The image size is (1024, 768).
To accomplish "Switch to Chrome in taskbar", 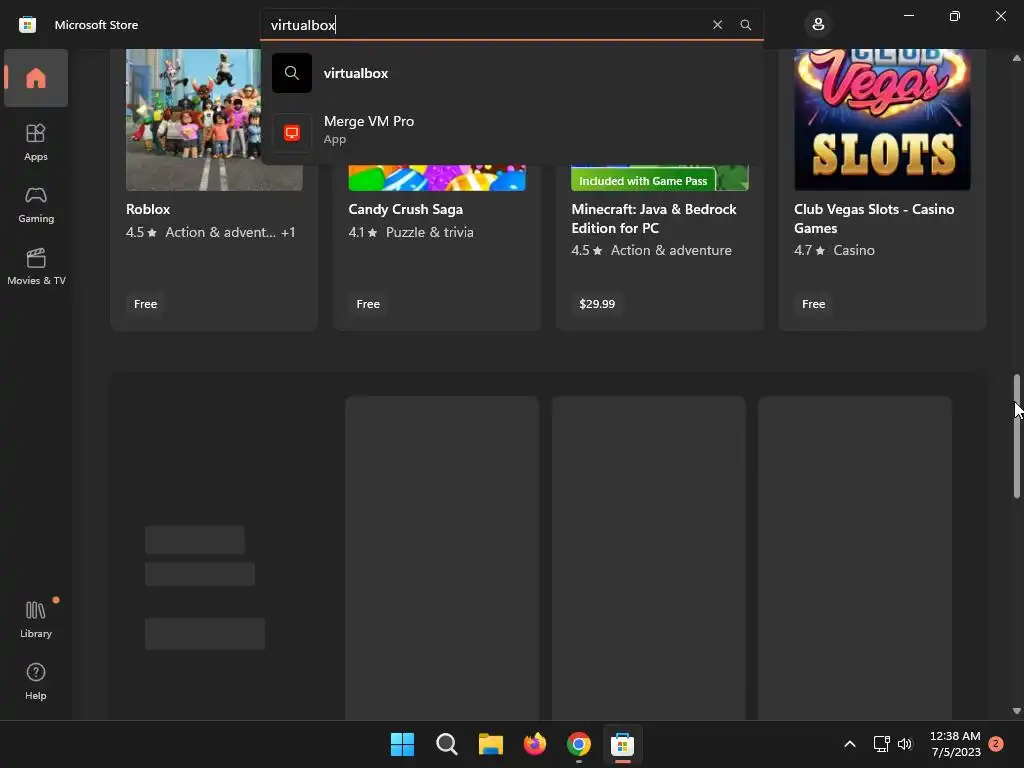I will point(579,744).
